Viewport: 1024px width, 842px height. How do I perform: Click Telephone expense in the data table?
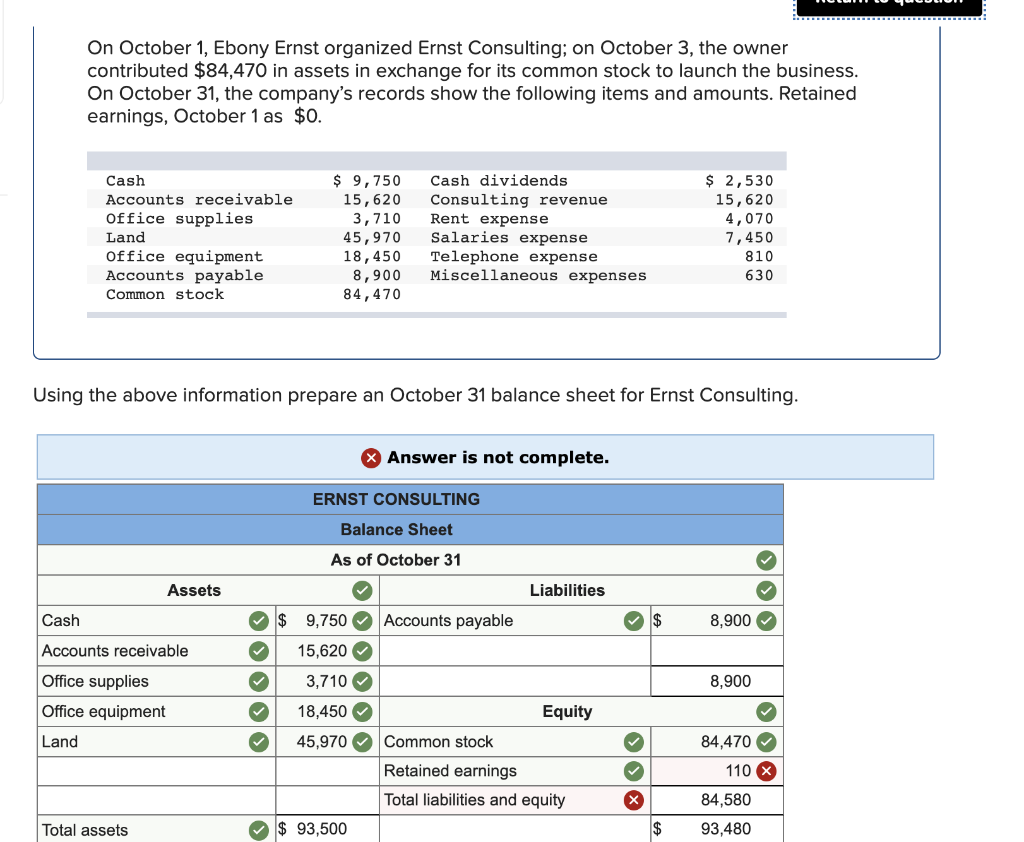(513, 257)
